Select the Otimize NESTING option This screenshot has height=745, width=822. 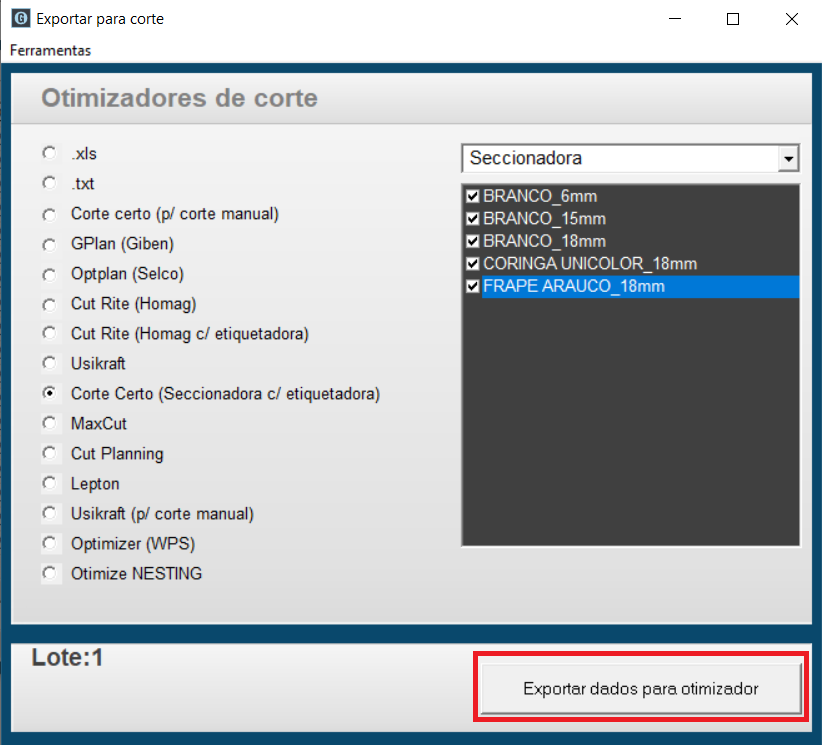click(50, 573)
